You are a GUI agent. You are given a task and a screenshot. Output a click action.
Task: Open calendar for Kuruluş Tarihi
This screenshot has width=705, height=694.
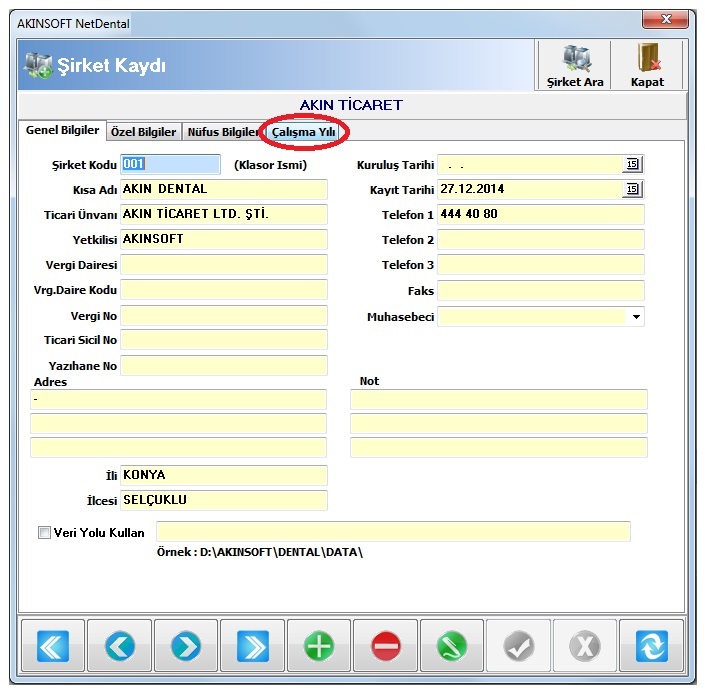coord(632,164)
